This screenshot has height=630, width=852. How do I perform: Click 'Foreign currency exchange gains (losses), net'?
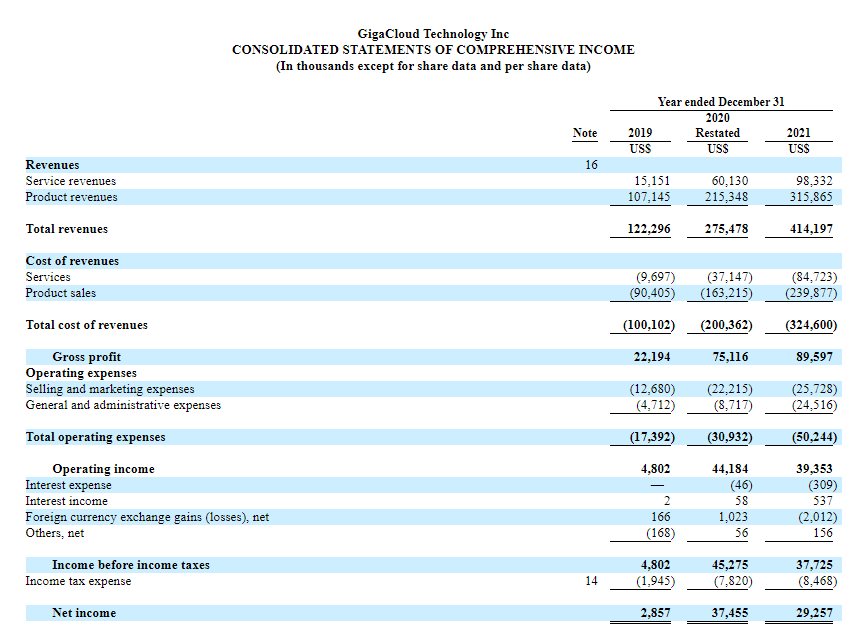click(x=147, y=517)
